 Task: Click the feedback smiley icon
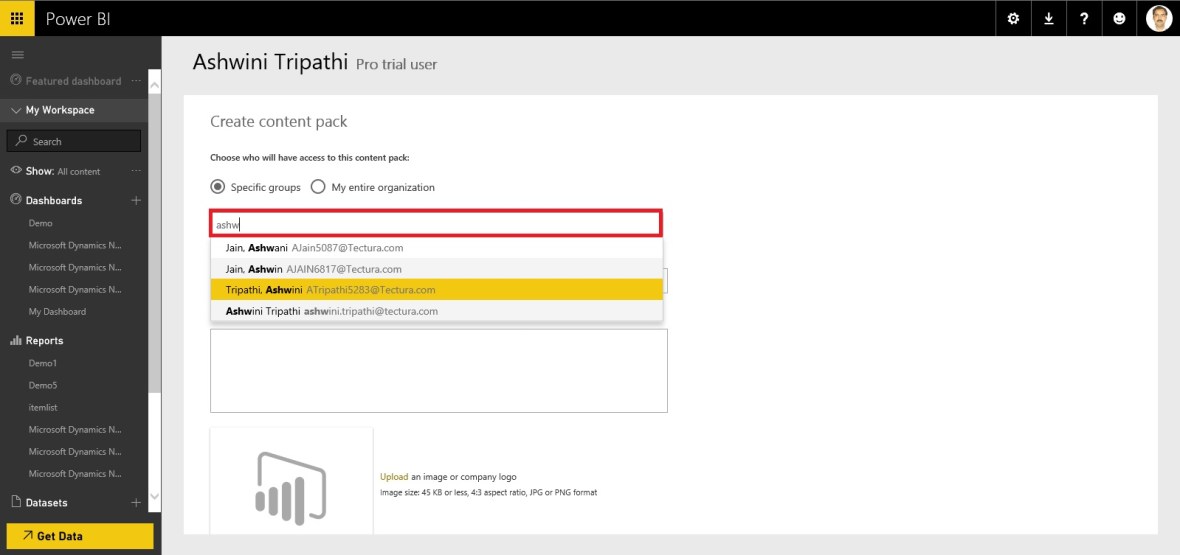[1120, 18]
